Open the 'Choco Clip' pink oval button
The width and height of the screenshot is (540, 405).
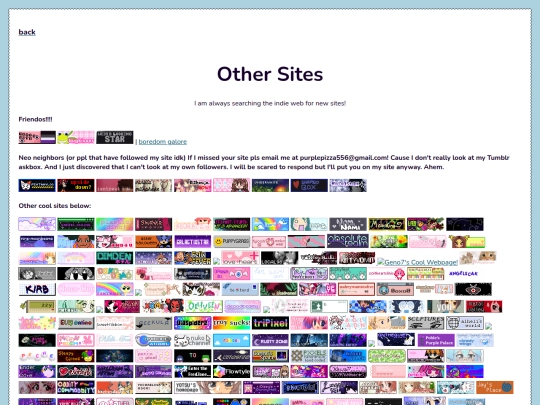click(76, 289)
